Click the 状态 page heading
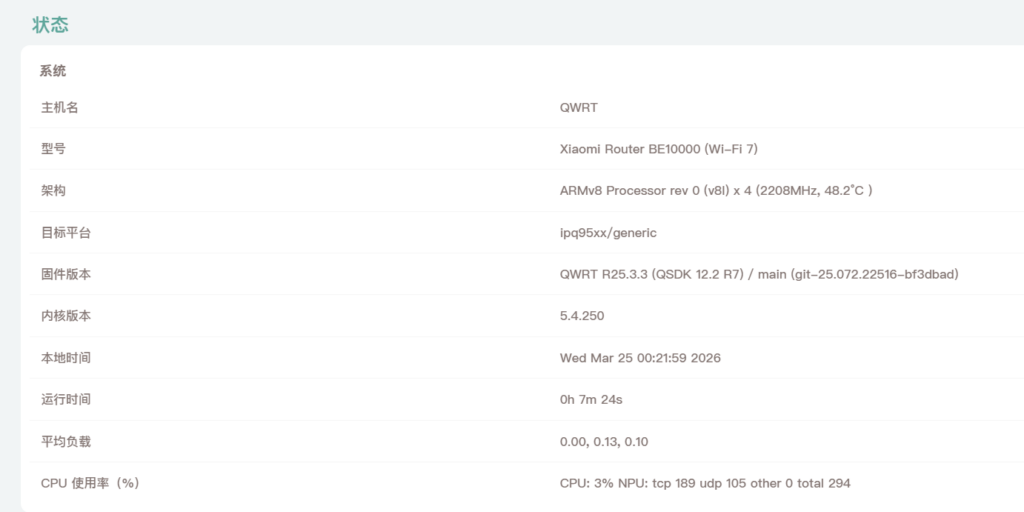 click(51, 25)
